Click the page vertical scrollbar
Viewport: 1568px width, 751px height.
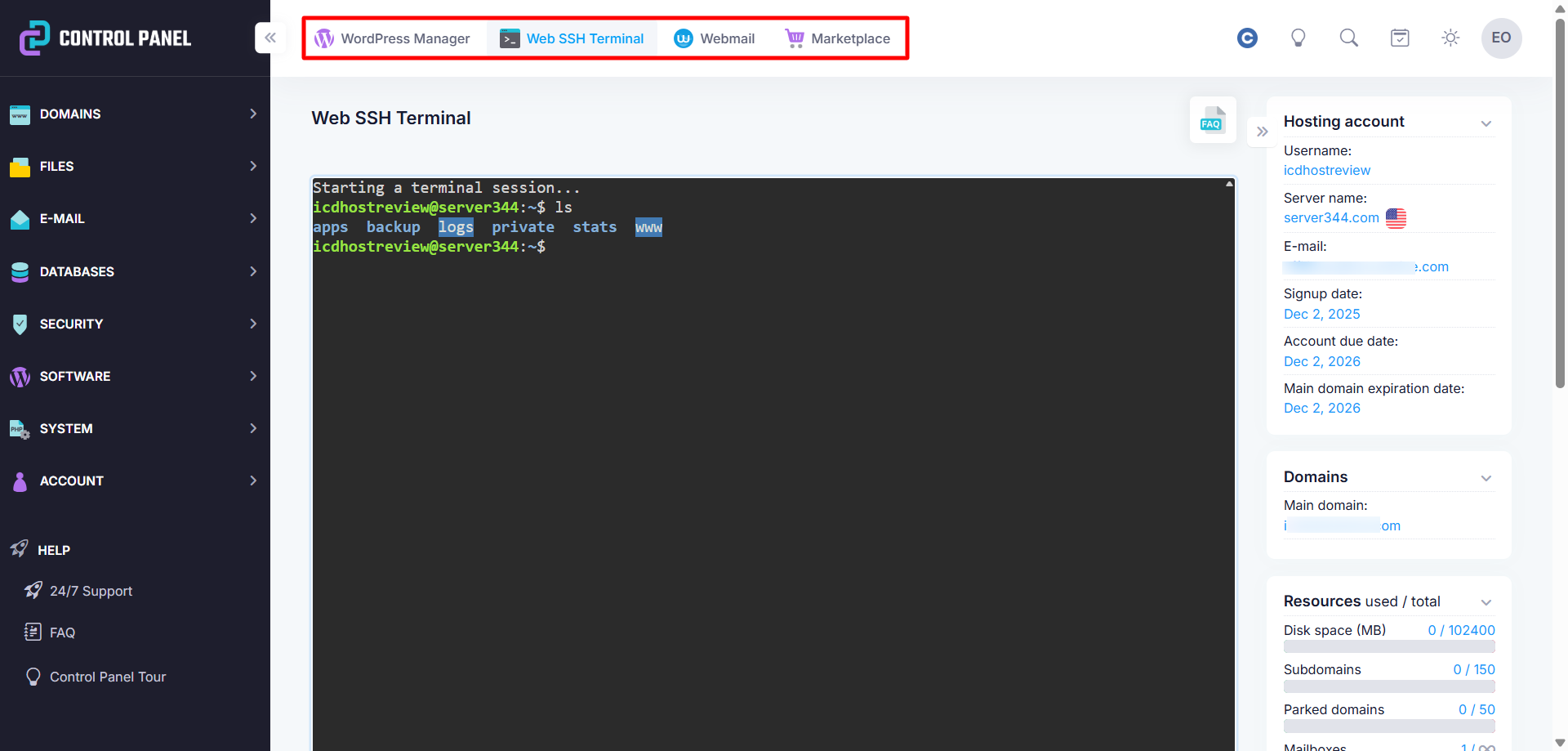tap(1560, 203)
